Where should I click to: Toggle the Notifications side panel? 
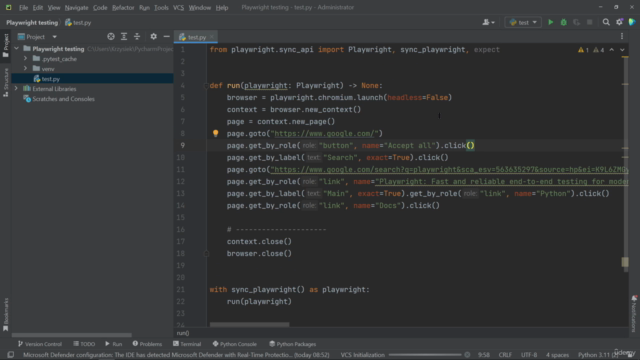pos(634,313)
